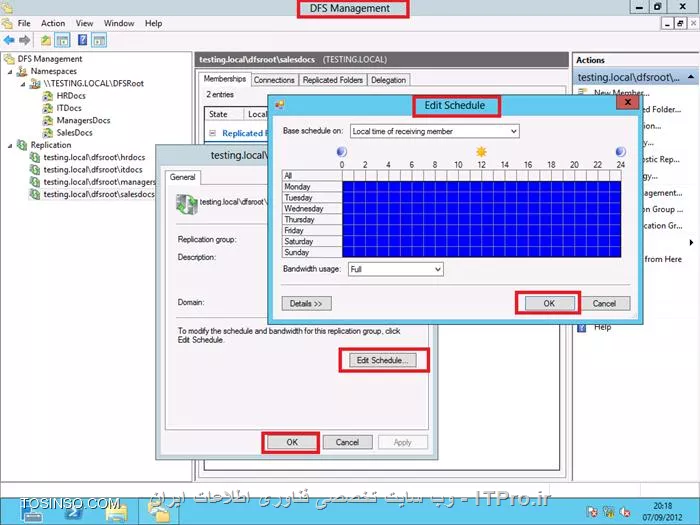Open PowerShell from the taskbar

click(x=74, y=512)
